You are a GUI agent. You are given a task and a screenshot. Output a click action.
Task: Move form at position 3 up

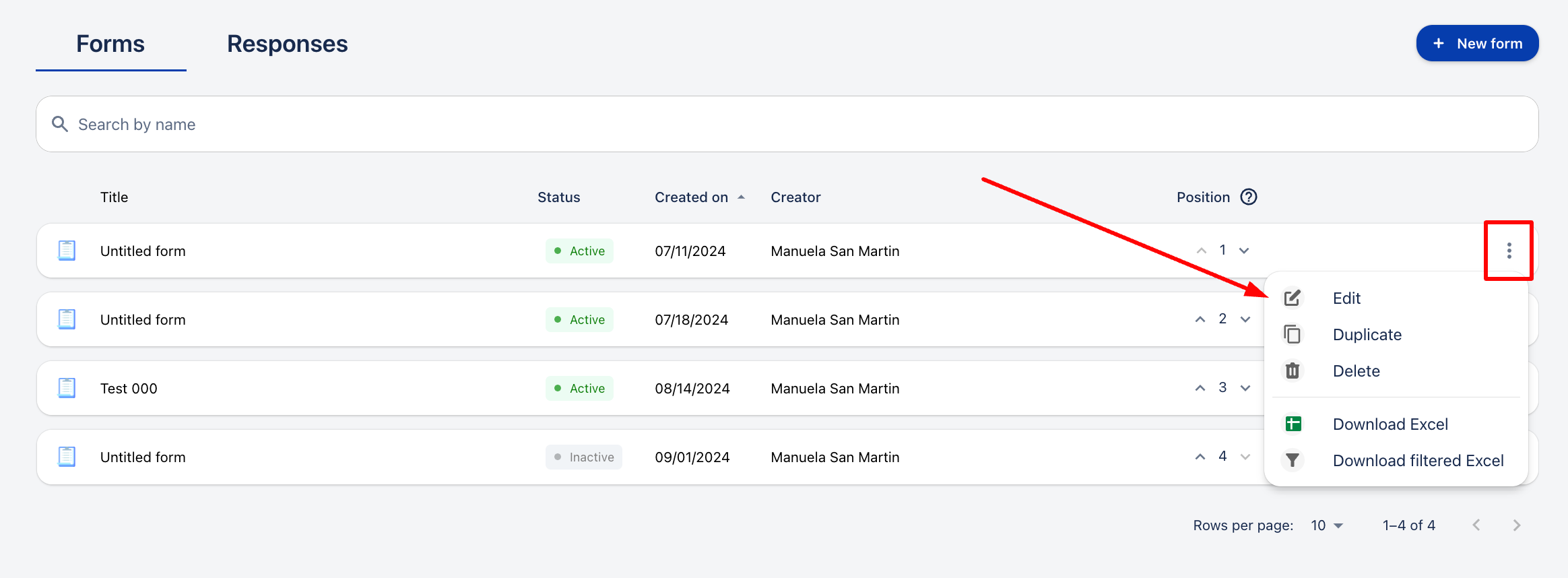pos(1200,388)
